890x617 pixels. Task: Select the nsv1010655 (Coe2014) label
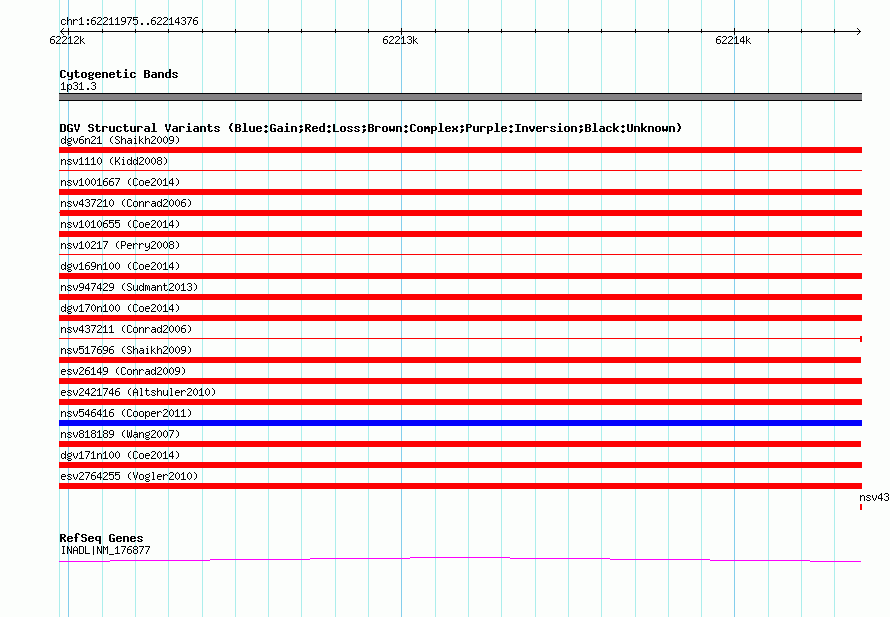point(120,224)
